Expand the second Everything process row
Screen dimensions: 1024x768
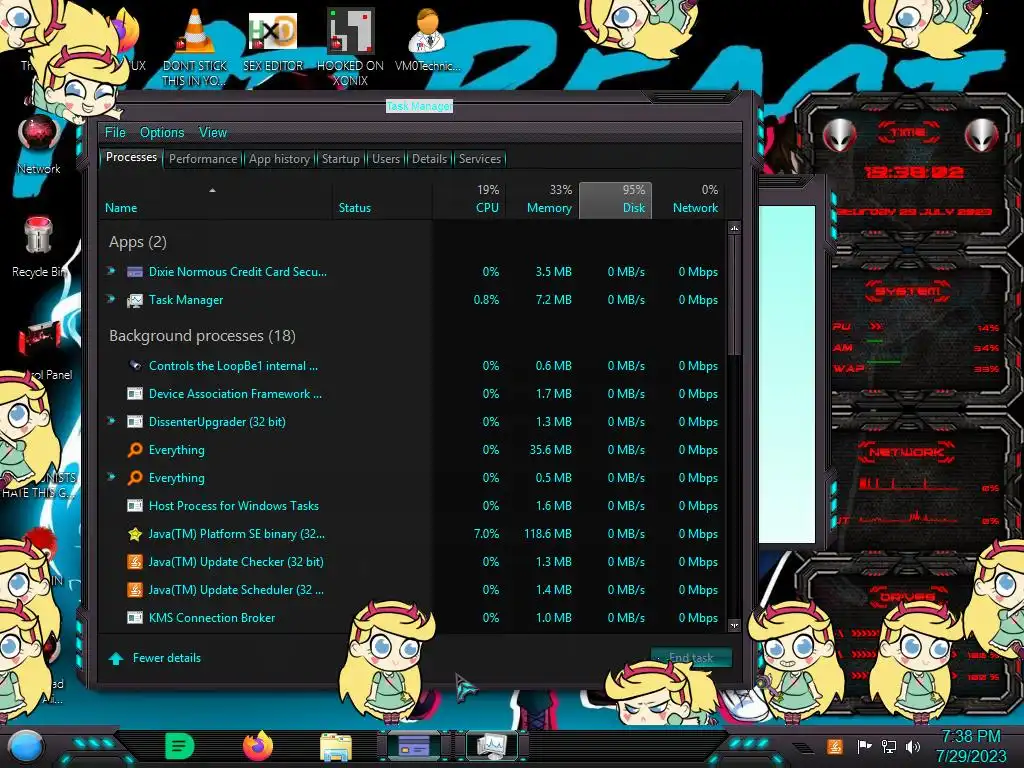coord(111,477)
